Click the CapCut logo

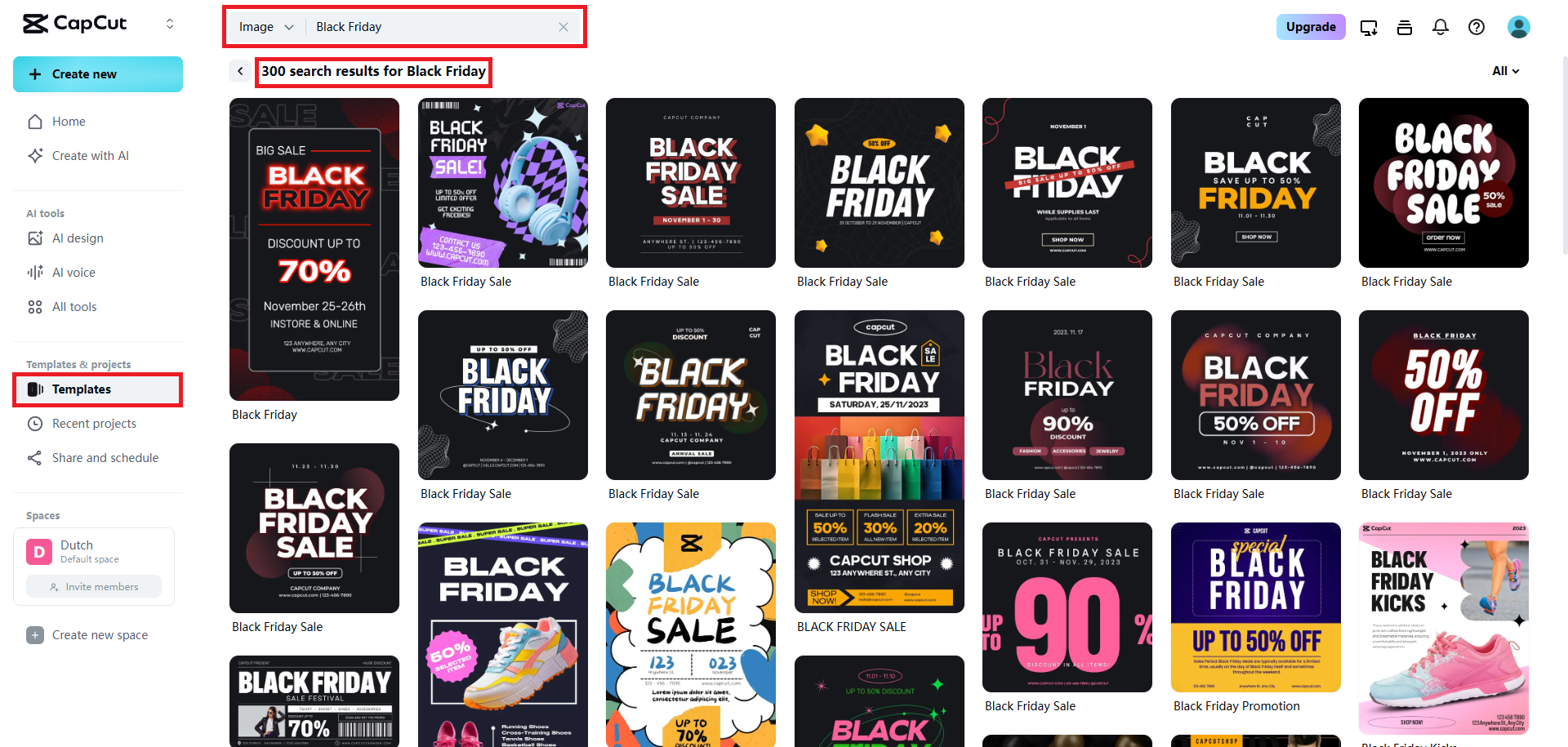74,24
